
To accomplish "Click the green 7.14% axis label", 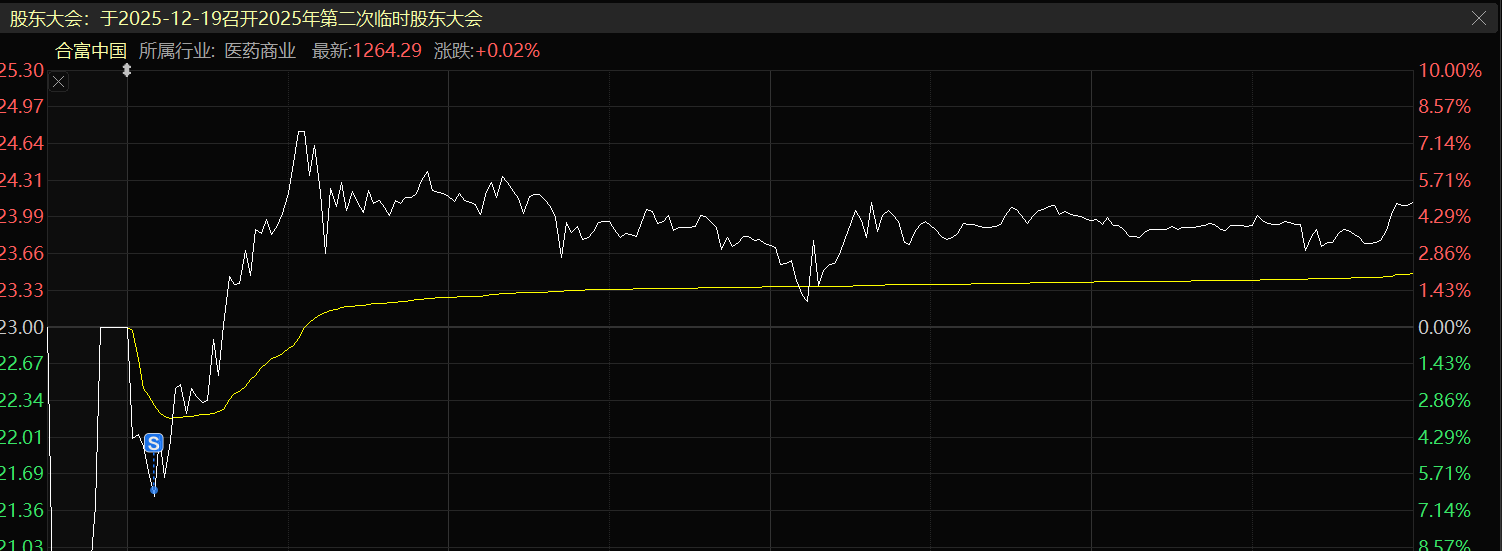I will click(x=1445, y=510).
